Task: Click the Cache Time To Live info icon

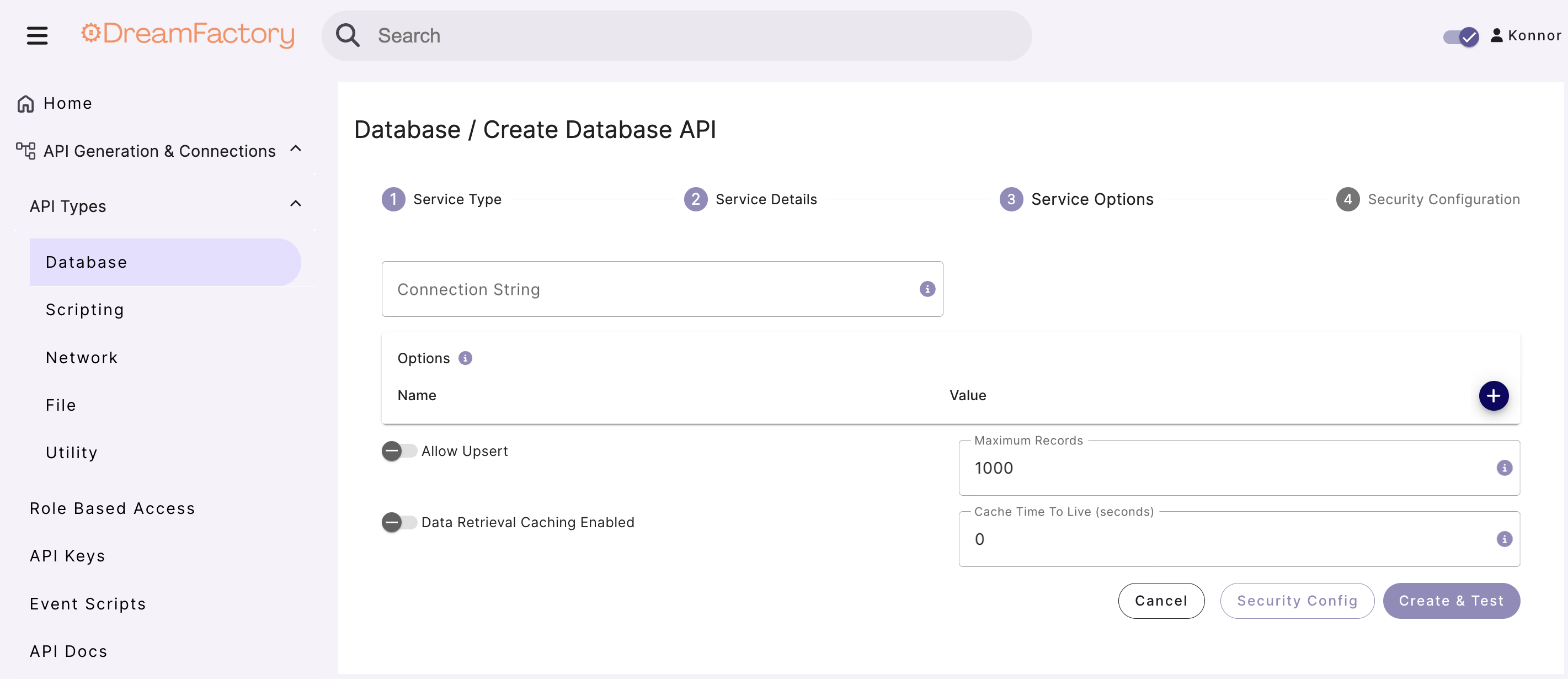Action: pyautogui.click(x=1503, y=539)
